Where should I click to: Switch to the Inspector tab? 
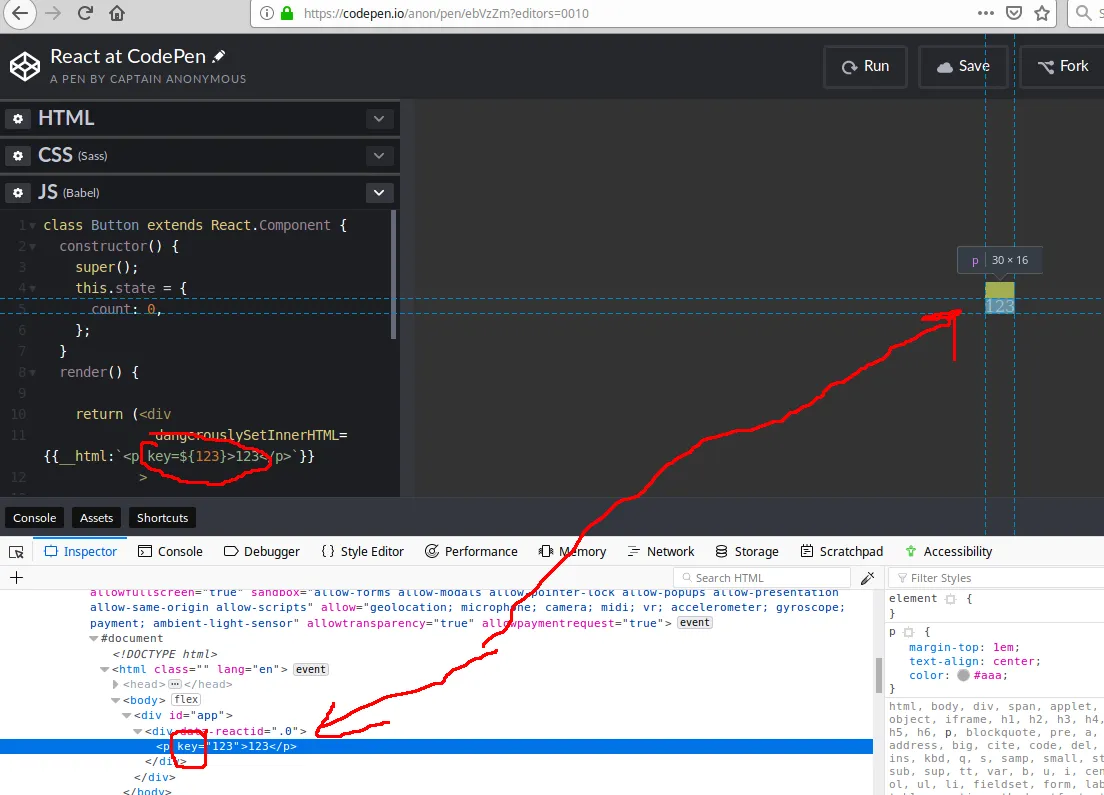point(80,551)
